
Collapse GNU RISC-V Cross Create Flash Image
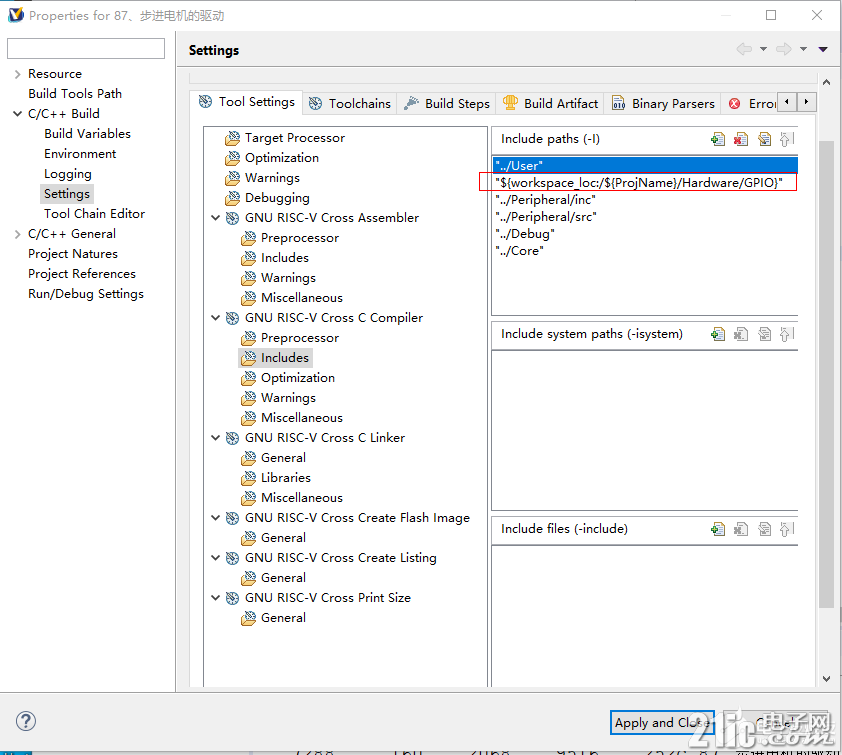coord(215,518)
